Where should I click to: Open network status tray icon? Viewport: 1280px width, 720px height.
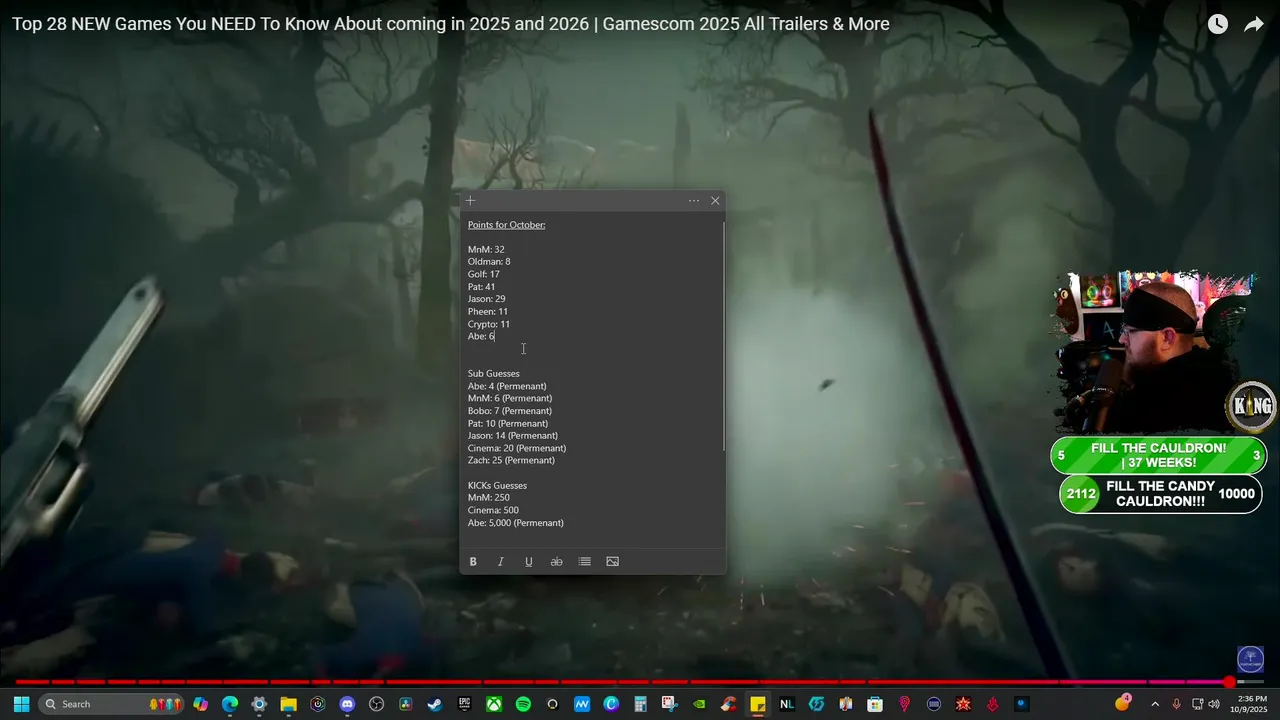pyautogui.click(x=1197, y=704)
